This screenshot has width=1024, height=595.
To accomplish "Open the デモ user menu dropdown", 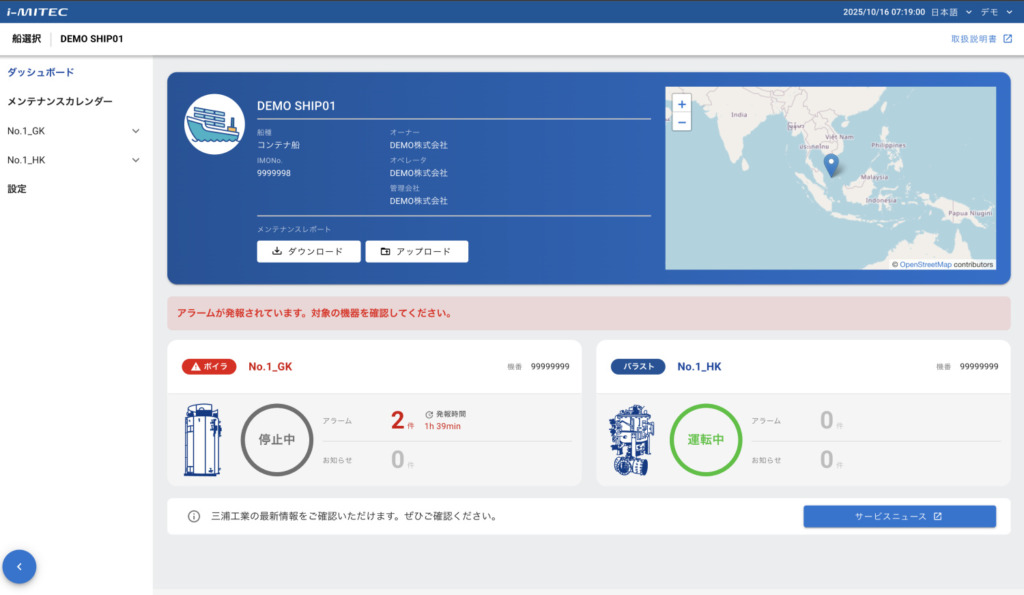I will tap(995, 12).
